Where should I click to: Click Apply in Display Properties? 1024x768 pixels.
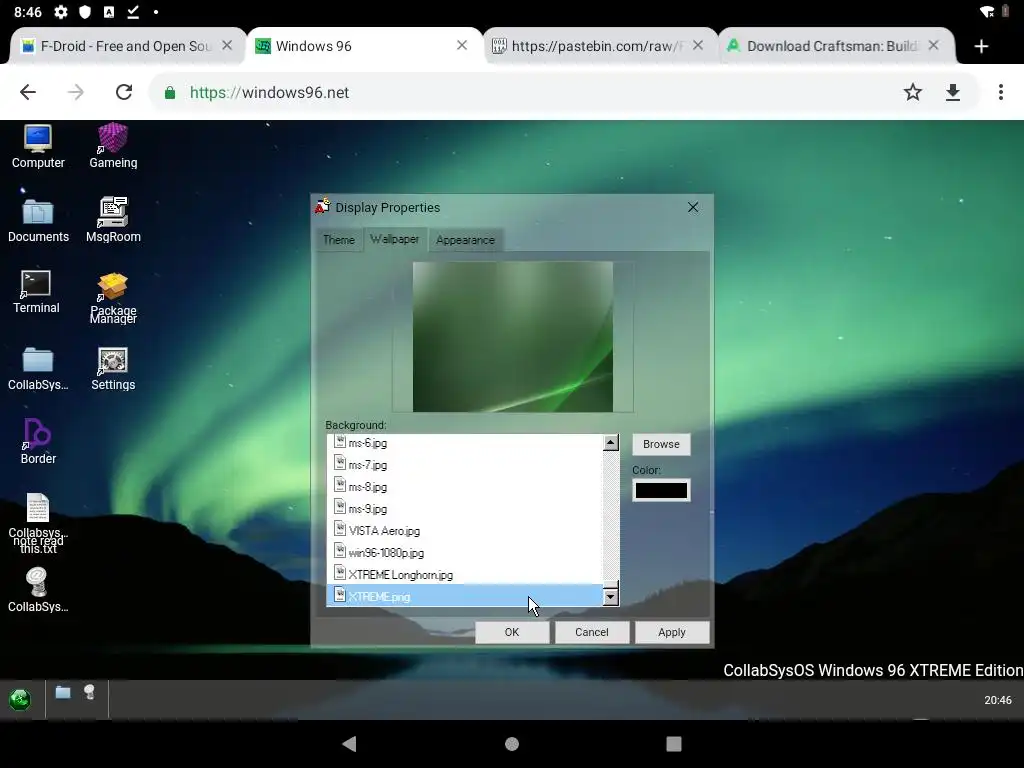click(672, 632)
